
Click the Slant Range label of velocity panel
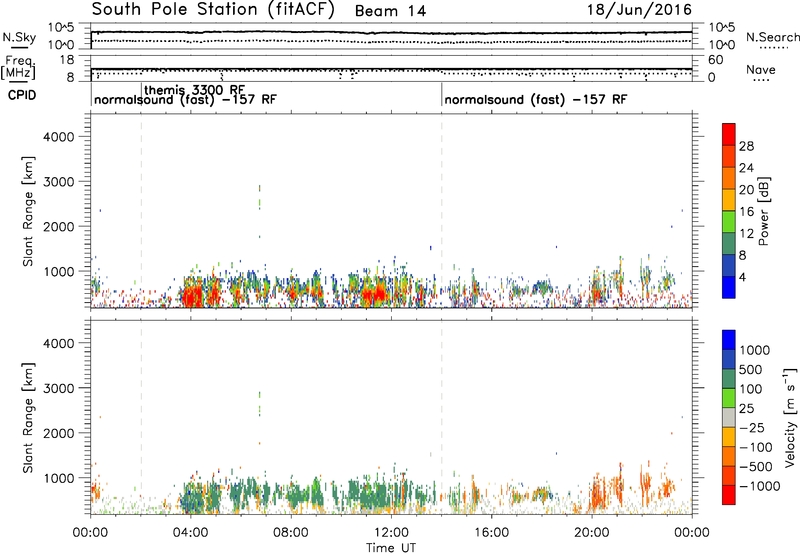[28, 418]
